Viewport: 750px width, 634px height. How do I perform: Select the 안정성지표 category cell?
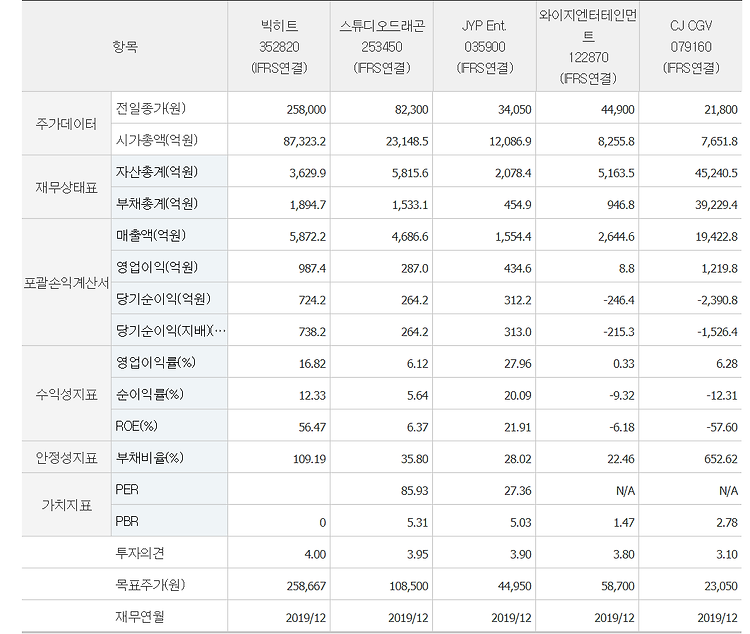coord(66,458)
